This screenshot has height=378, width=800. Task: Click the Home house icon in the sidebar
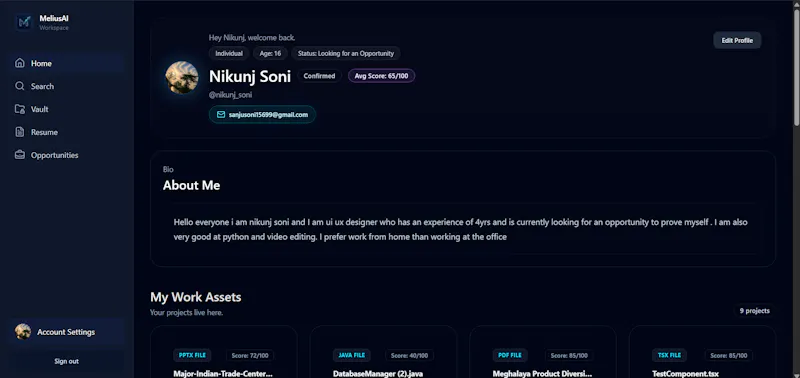20,63
